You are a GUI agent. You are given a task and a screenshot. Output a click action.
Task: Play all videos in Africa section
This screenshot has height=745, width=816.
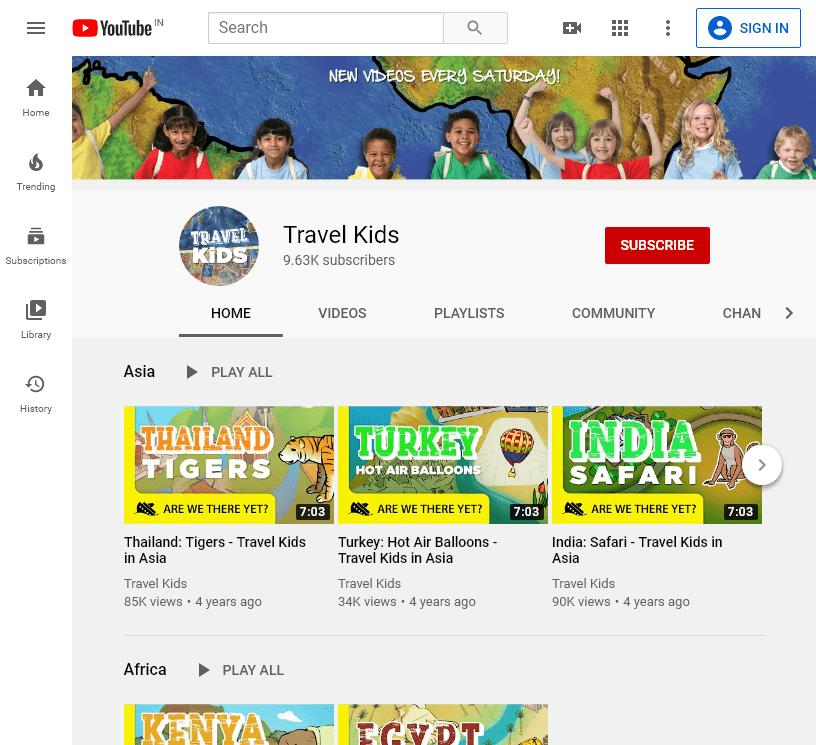(241, 670)
